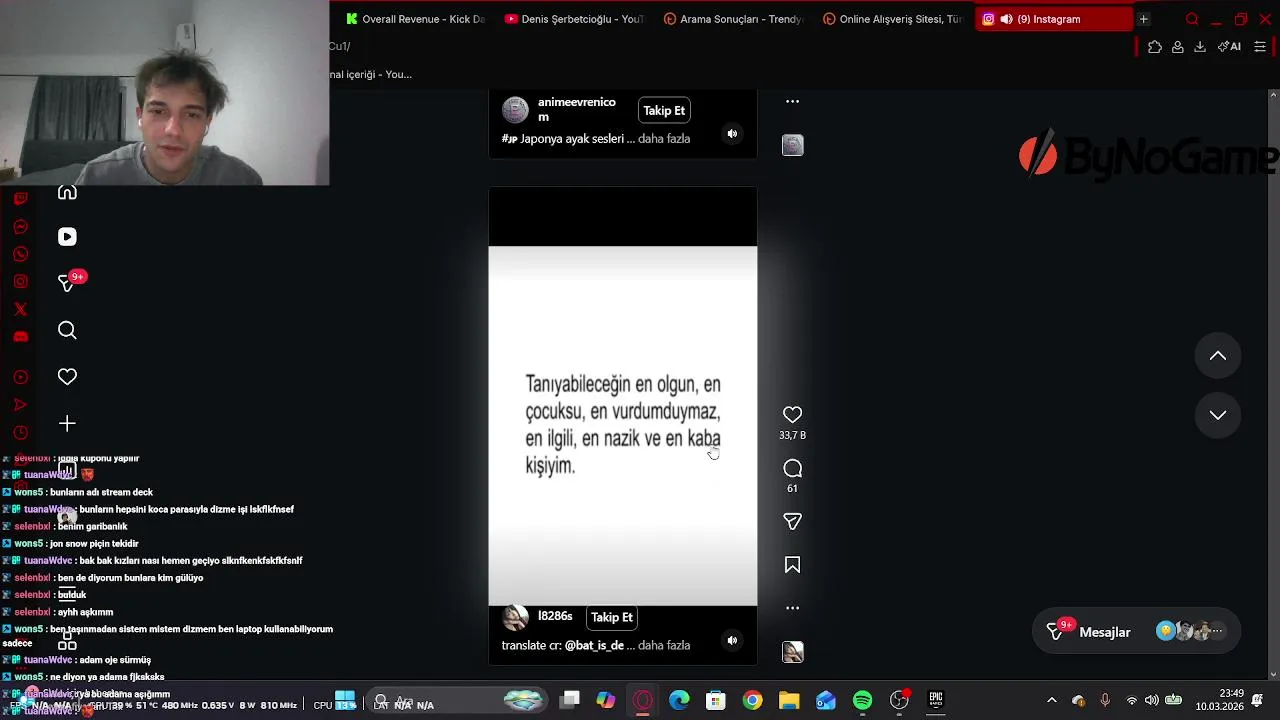Open l8286s profile picture

[515, 618]
